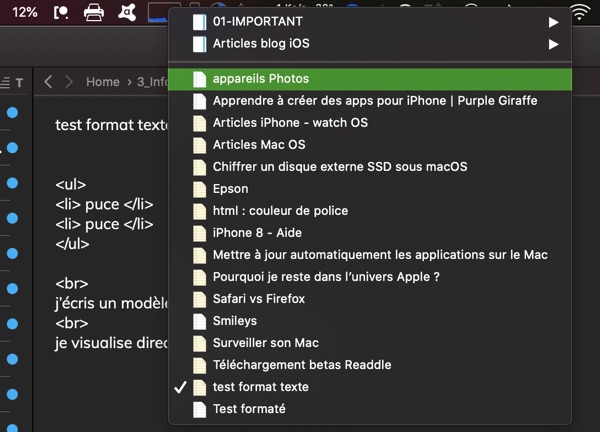The height and width of the screenshot is (432, 600).
Task: Select the appareils Photos note
Action: [x=261, y=79]
